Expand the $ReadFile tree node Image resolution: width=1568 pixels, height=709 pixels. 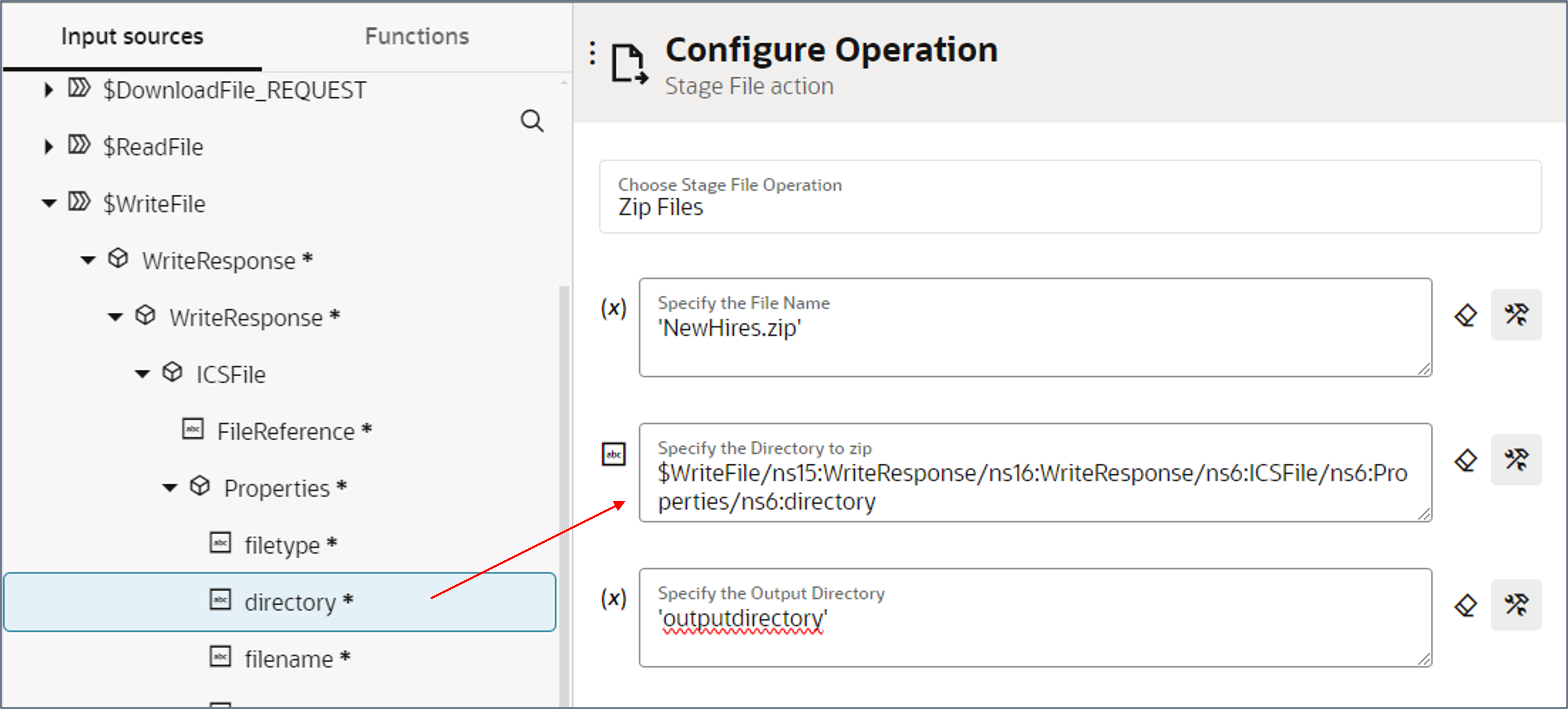coord(49,147)
